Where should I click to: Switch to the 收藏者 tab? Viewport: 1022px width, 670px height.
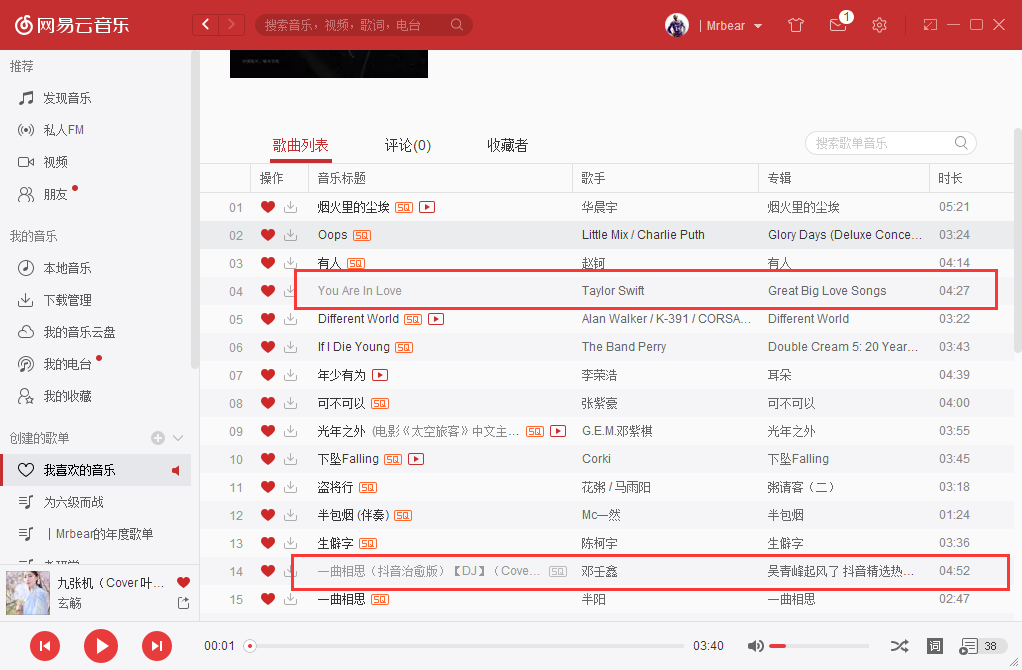tap(507, 146)
